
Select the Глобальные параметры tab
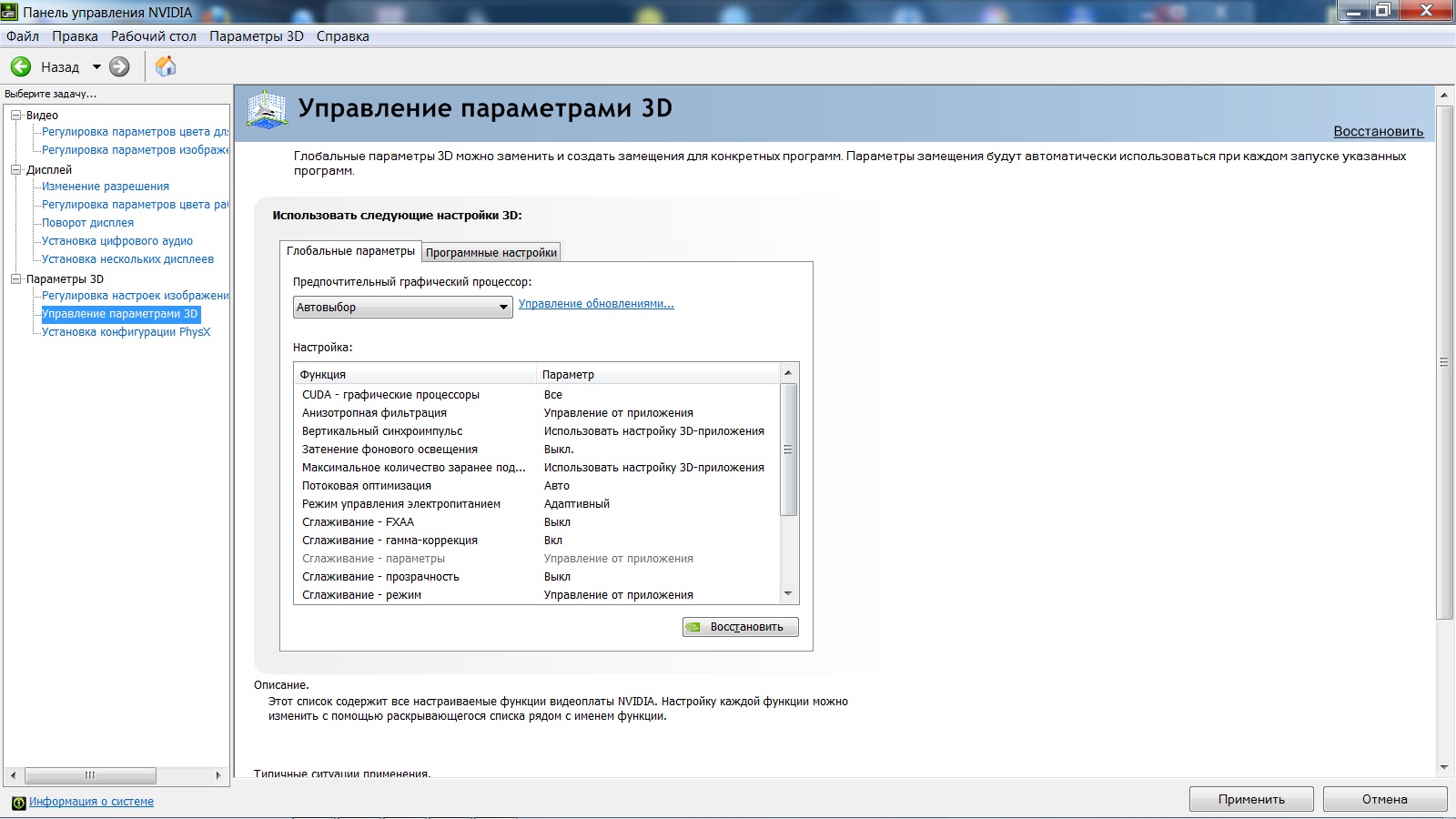click(x=350, y=250)
